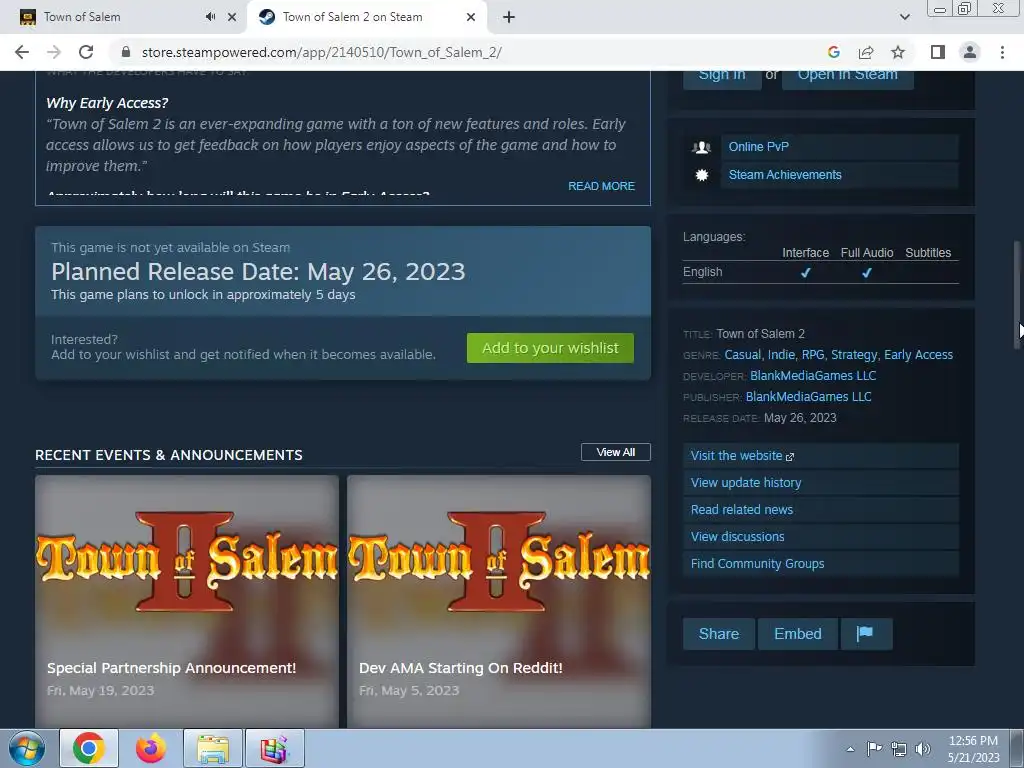View discussions for this game
The width and height of the screenshot is (1024, 768).
click(x=820, y=536)
